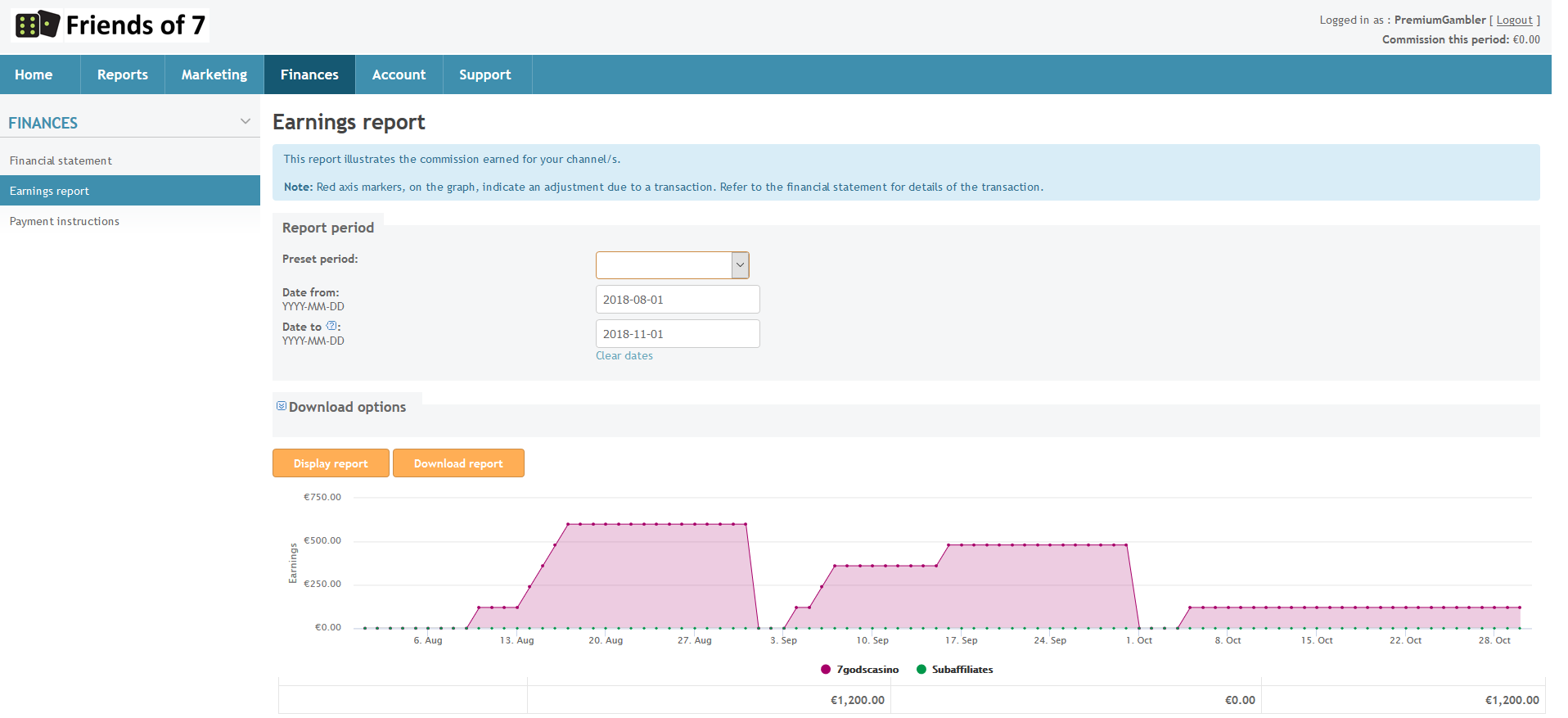
Task: Toggle Subaffiliates series in chart legend
Action: (x=954, y=669)
